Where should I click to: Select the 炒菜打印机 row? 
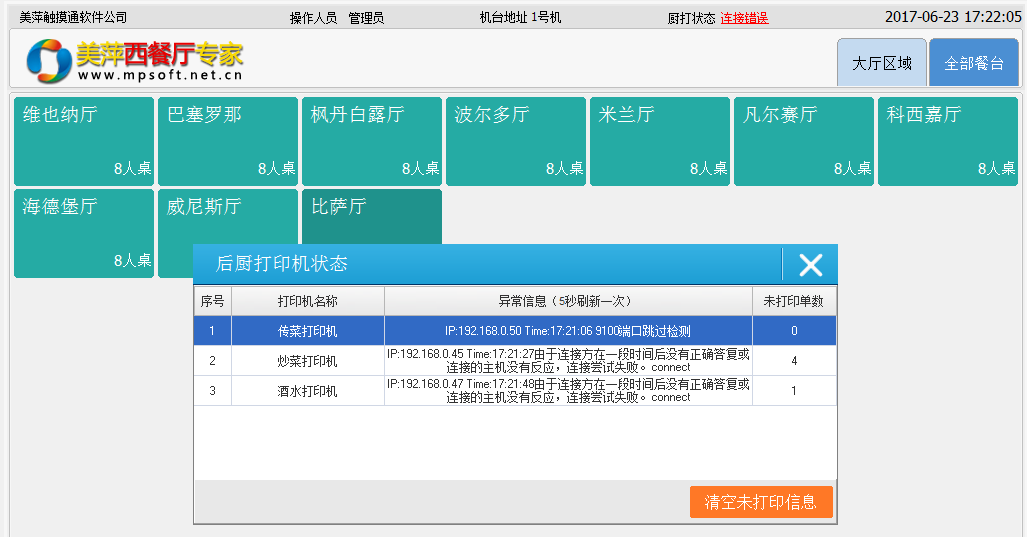click(x=308, y=361)
